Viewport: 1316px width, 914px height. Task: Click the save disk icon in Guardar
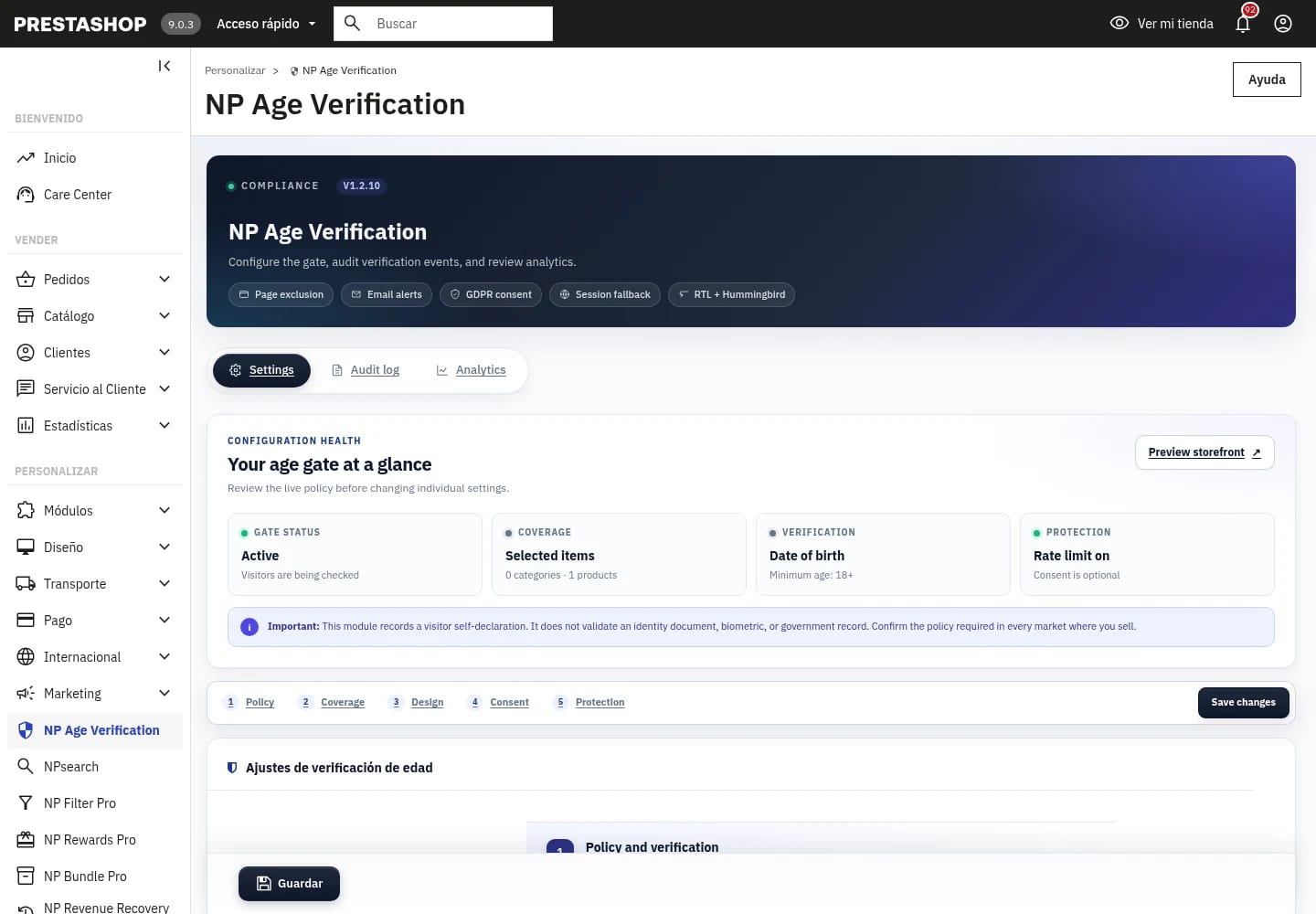(x=264, y=884)
